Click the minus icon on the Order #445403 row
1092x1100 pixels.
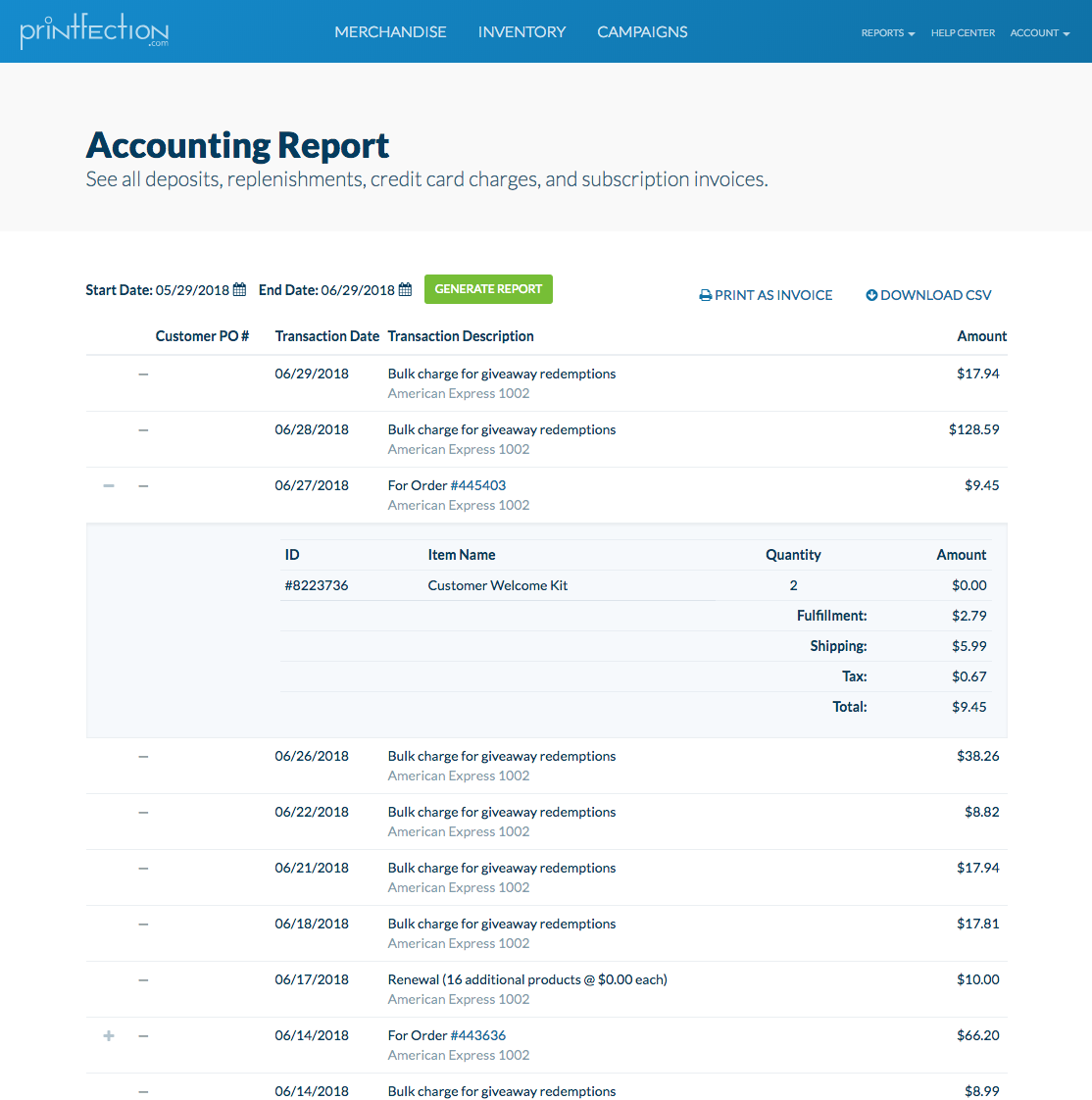coord(108,484)
